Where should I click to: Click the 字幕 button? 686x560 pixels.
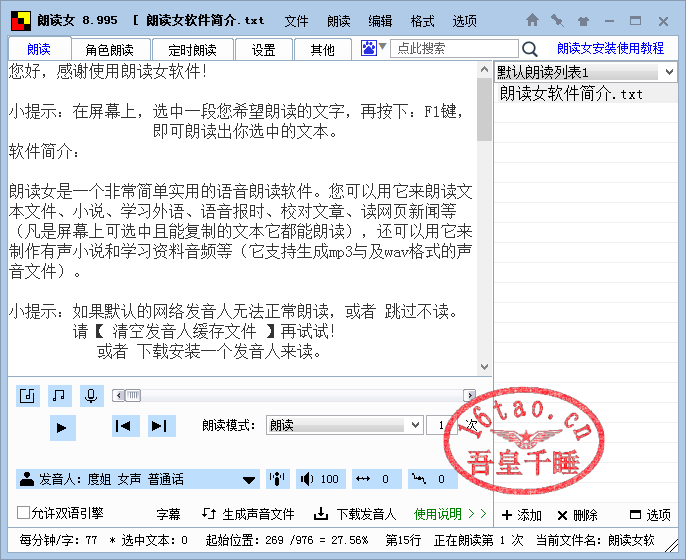pos(168,514)
